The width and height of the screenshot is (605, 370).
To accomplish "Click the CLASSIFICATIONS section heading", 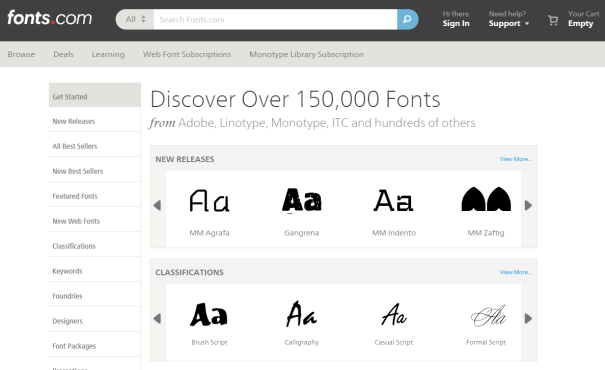I will pos(189,272).
